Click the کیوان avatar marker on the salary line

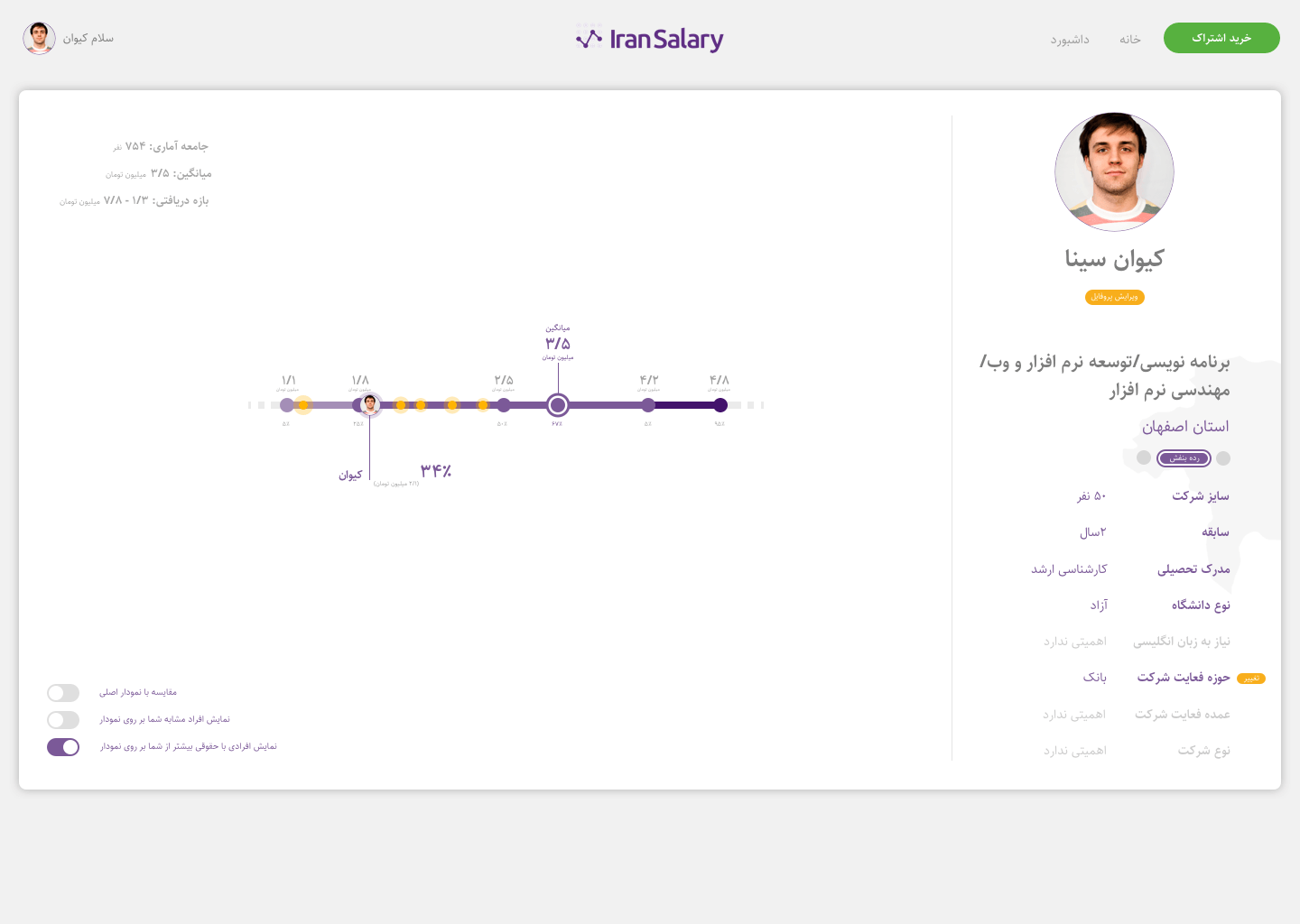tap(370, 404)
